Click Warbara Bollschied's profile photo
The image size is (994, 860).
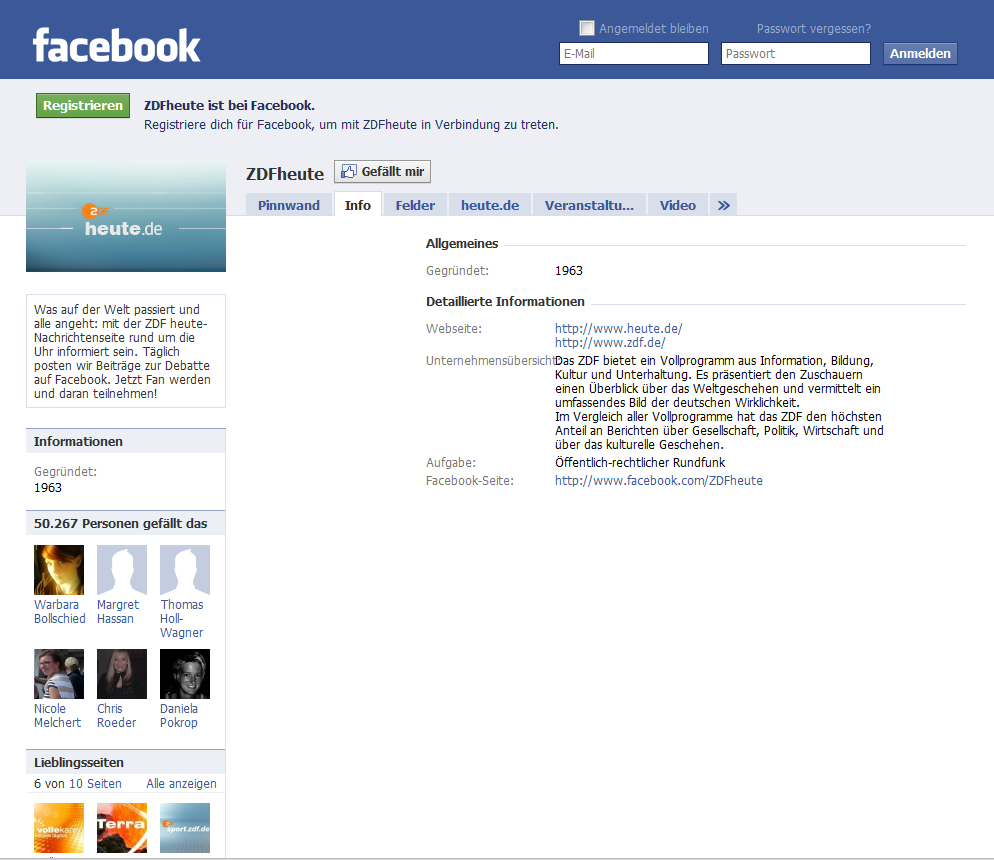(x=59, y=570)
